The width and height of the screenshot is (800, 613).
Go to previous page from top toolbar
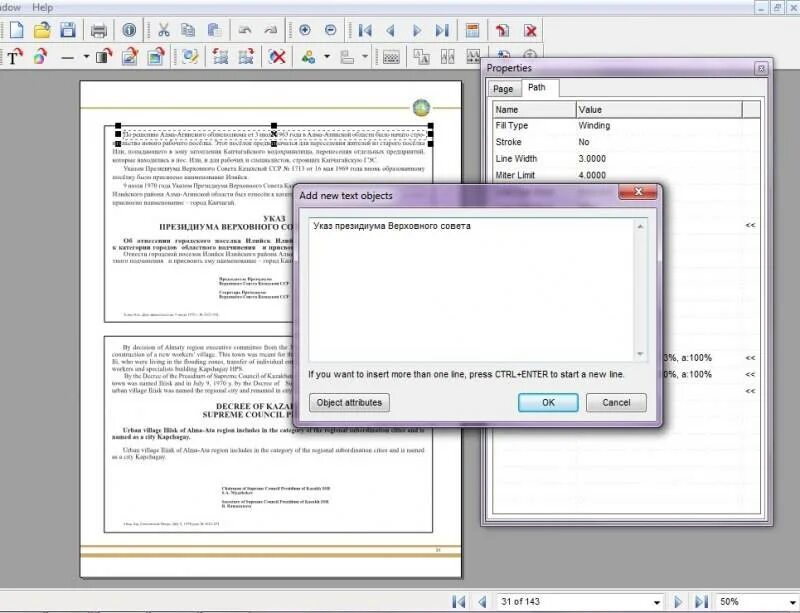click(x=390, y=31)
